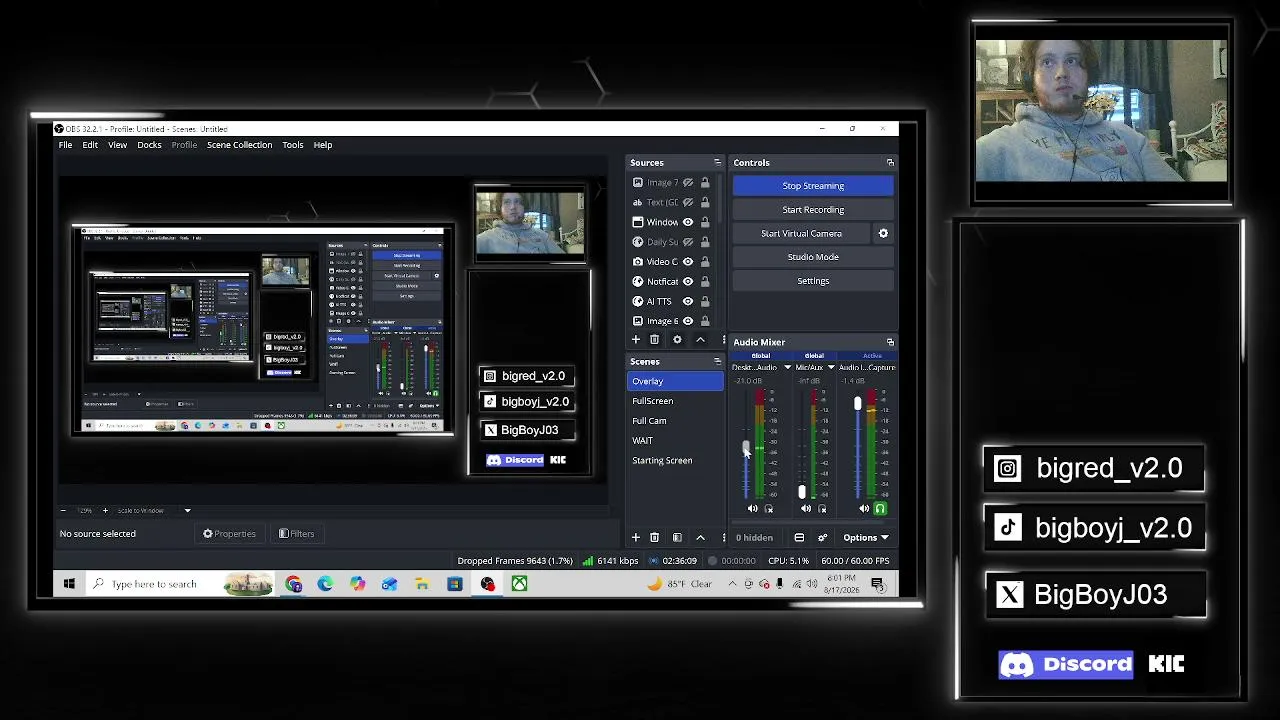Open the Tools menu
The height and width of the screenshot is (720, 1280).
click(x=293, y=145)
